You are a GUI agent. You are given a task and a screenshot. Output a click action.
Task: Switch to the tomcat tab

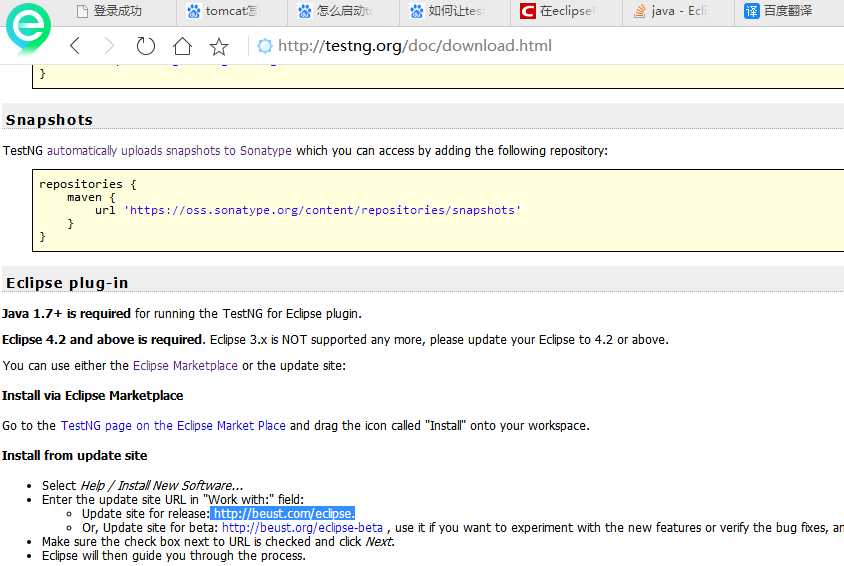coord(230,11)
